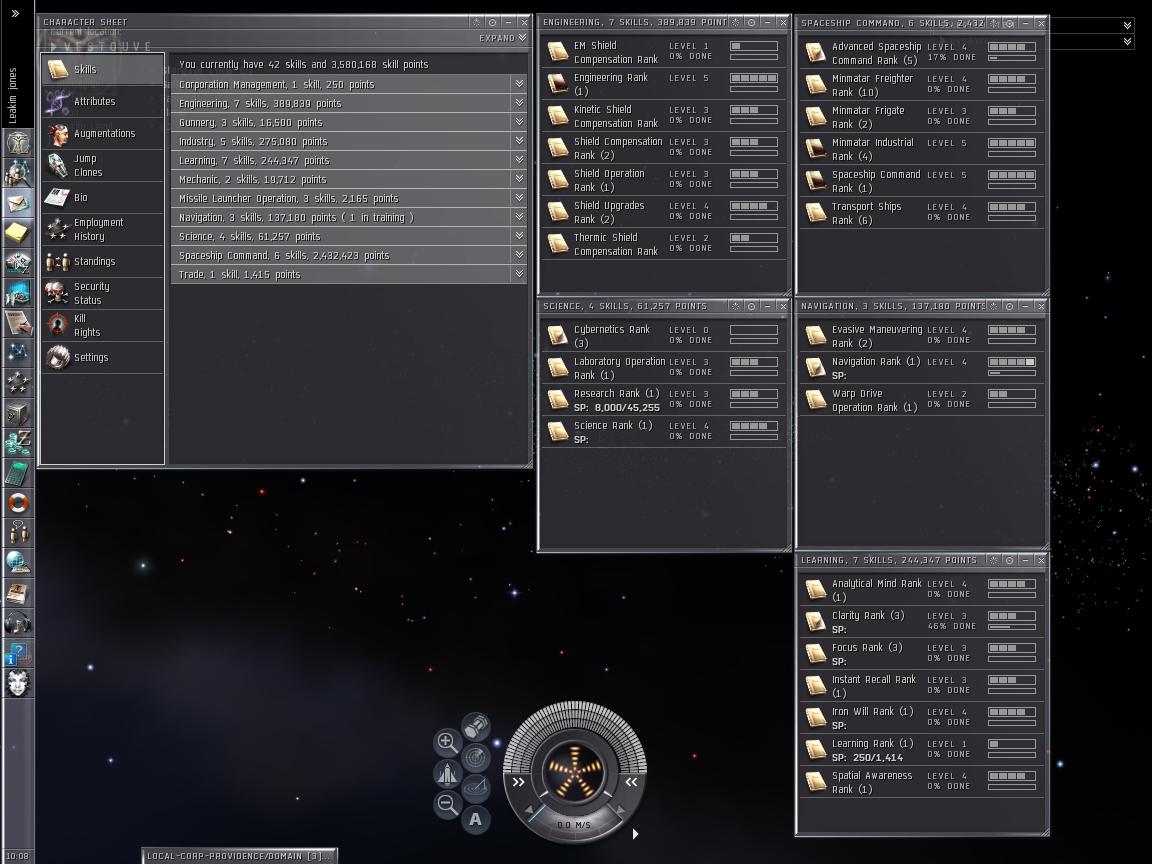Click the 10:08 clock in sidebar
The height and width of the screenshot is (864, 1152).
tap(18, 856)
